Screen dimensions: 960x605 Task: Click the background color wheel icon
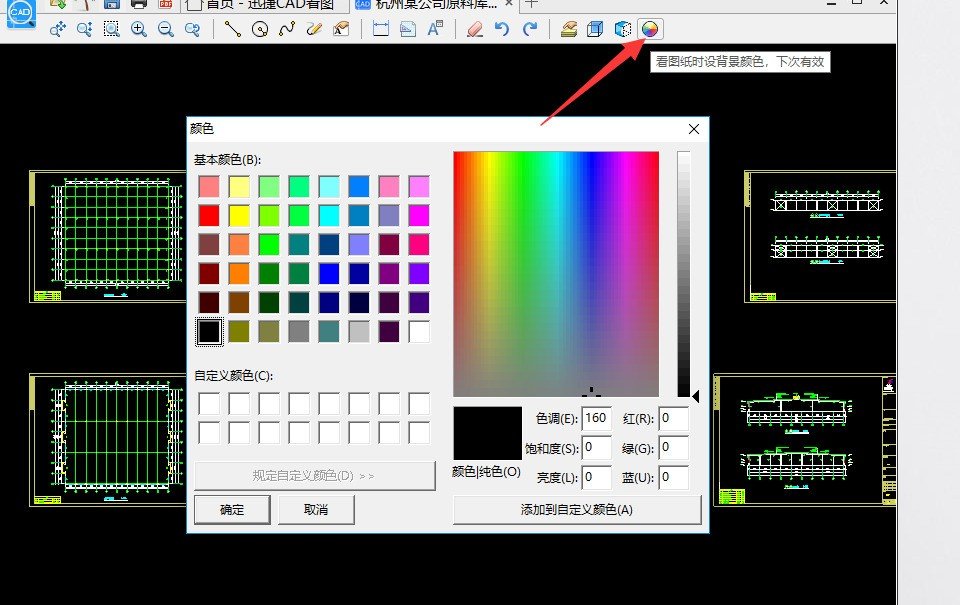650,29
